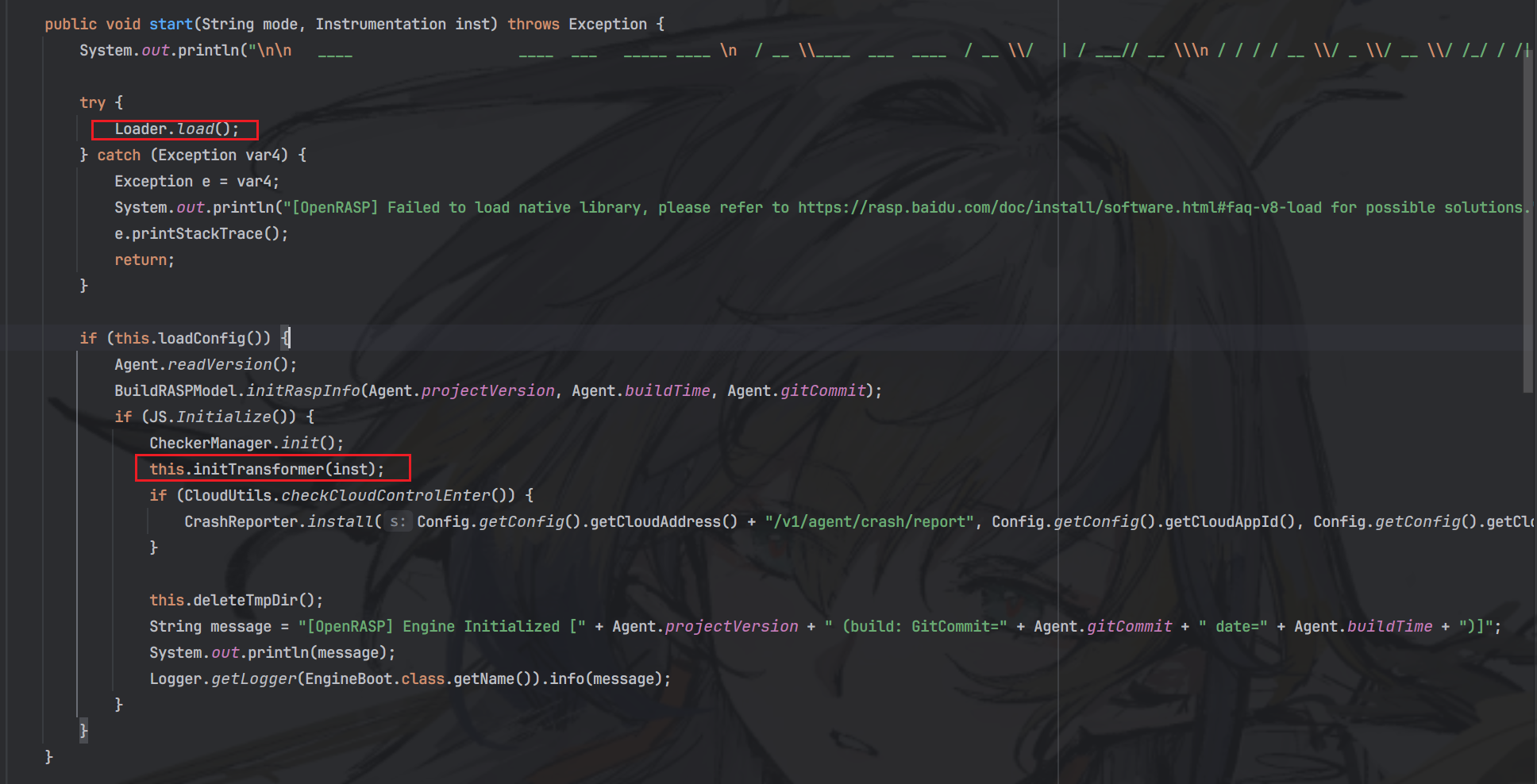Click the Agent.readVersion(); call

[206, 364]
